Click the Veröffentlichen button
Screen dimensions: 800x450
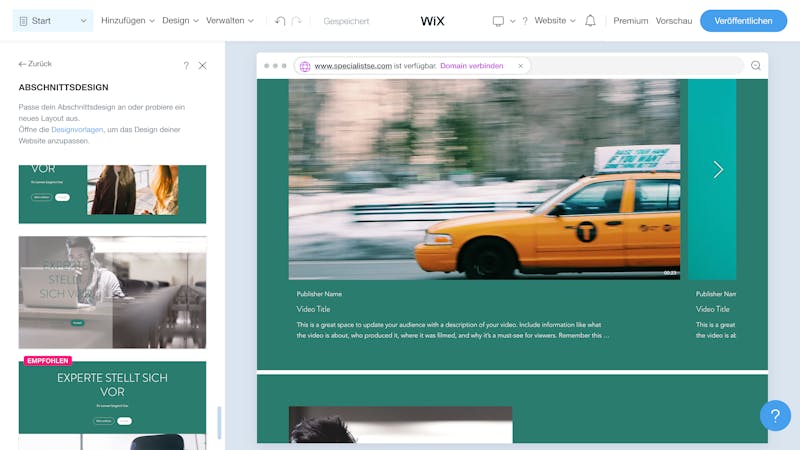coord(743,21)
